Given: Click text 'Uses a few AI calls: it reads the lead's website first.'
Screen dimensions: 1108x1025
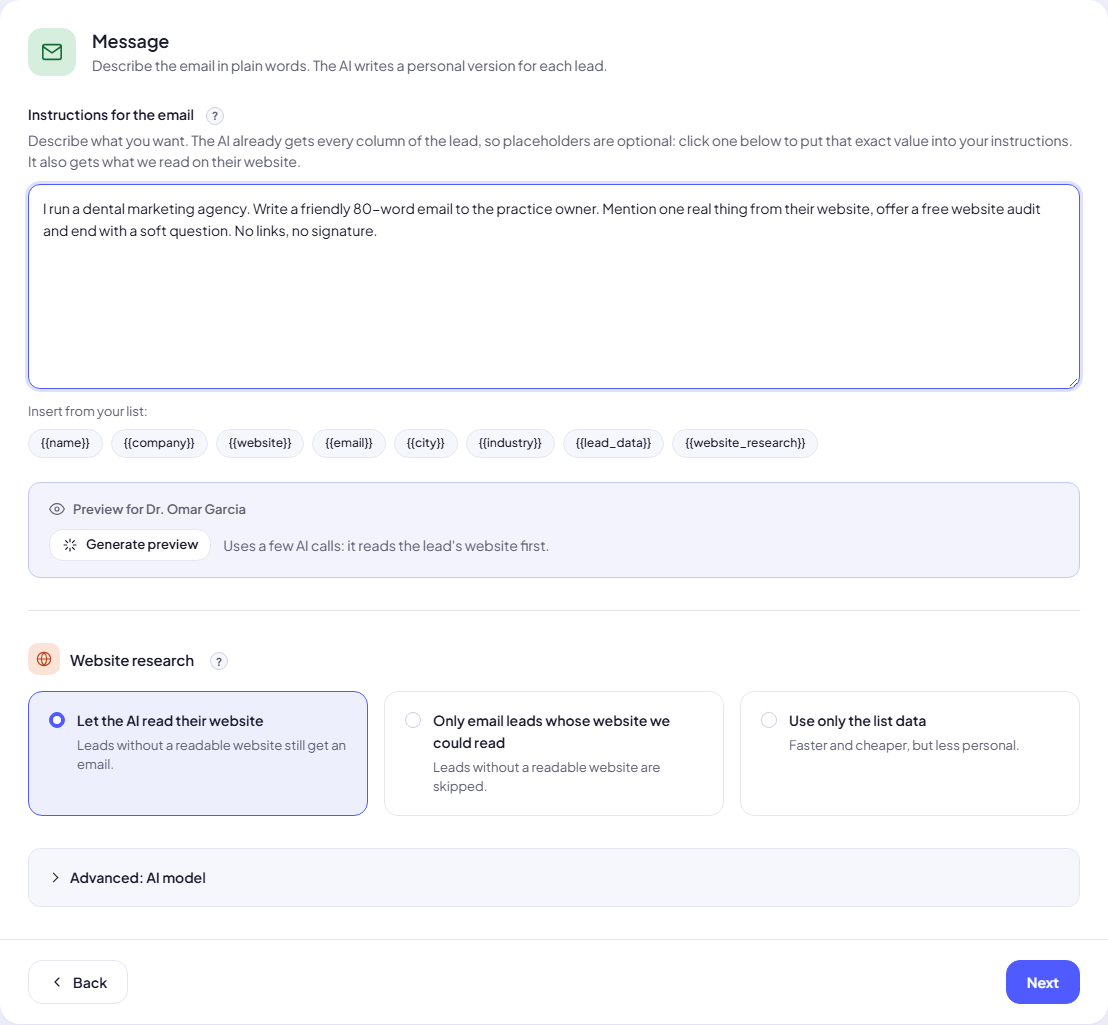Looking at the screenshot, I should click(x=386, y=546).
